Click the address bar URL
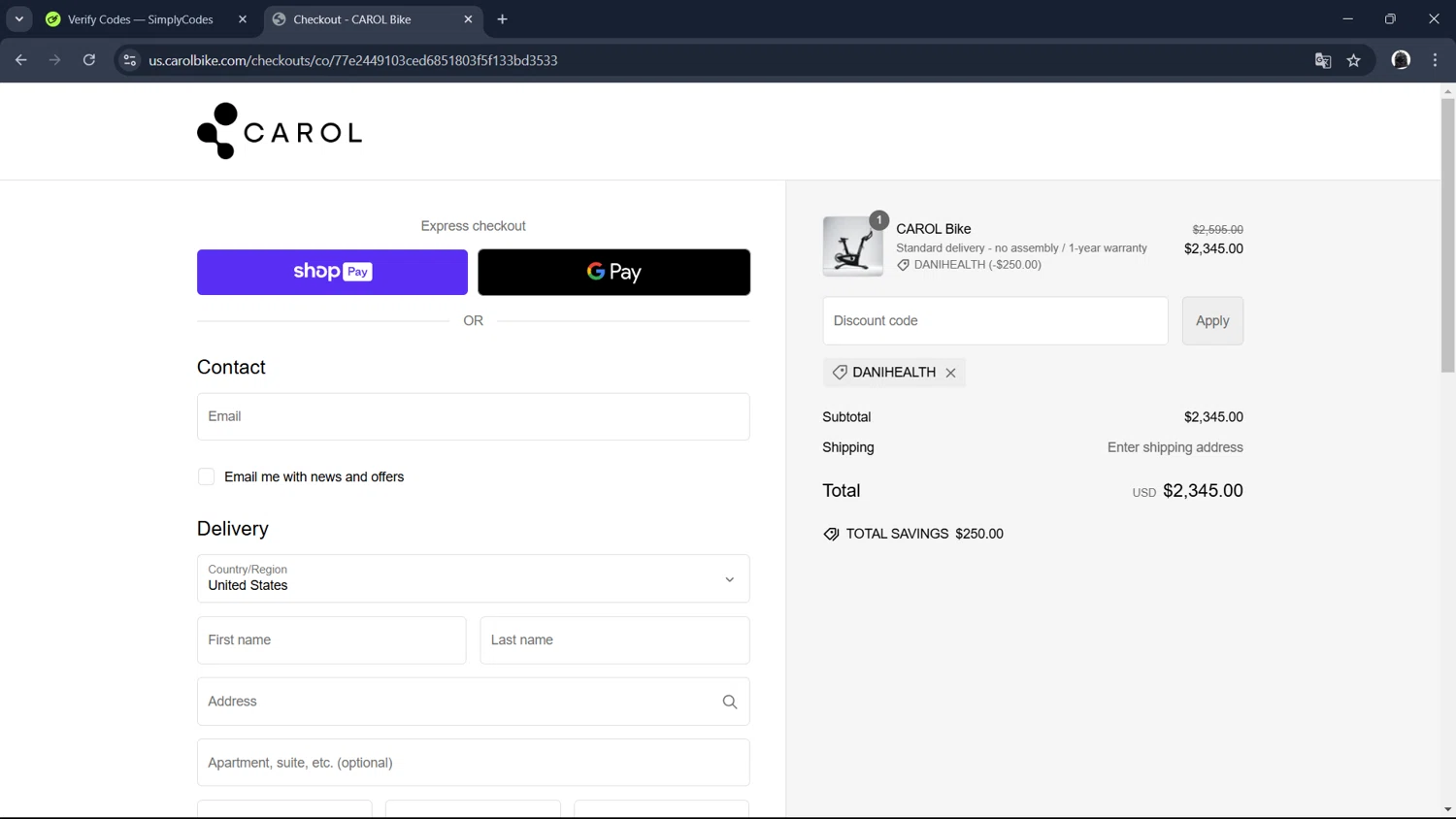 click(353, 60)
